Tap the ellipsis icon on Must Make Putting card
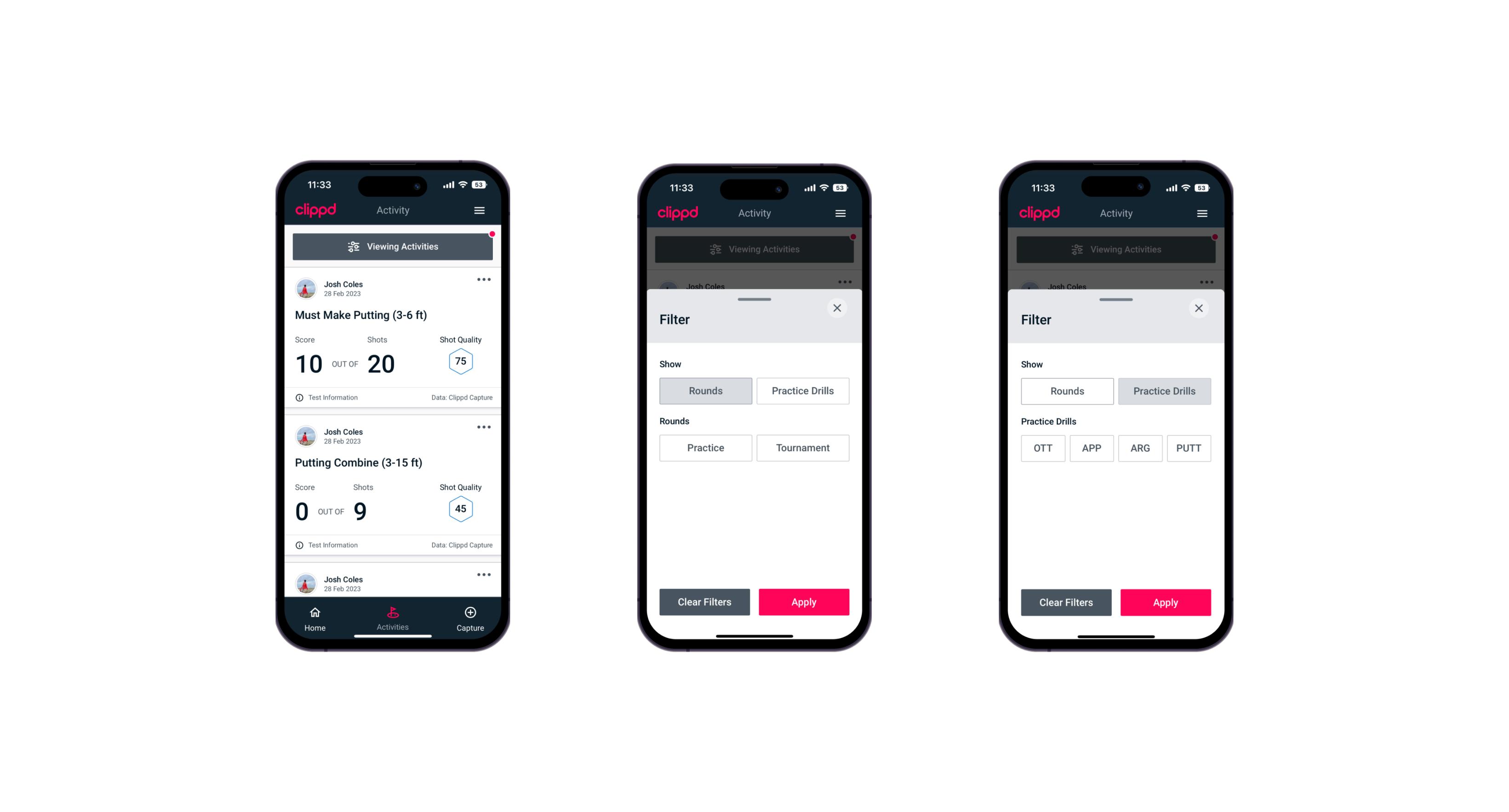 point(483,280)
